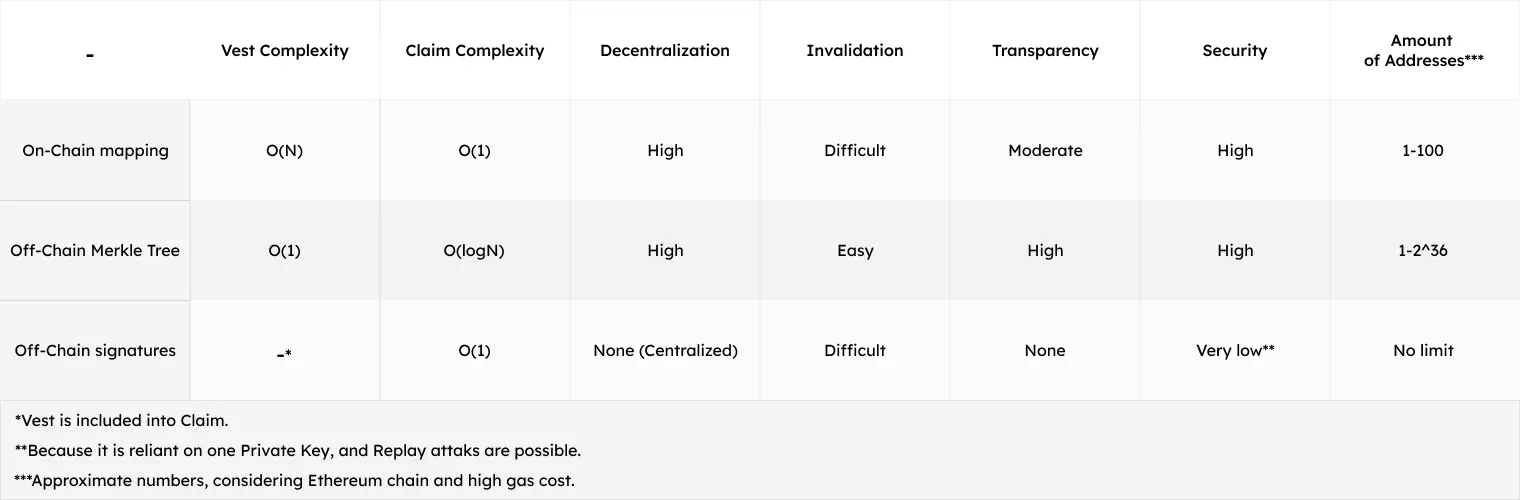Click the O(N) vest complexity cell
The image size is (1520, 500).
click(x=285, y=151)
